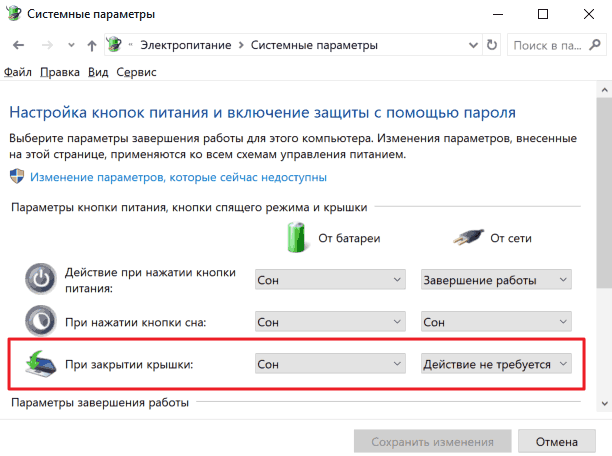Go back with the left arrow button
Viewport: 612px width, 456px height.
coord(18,45)
